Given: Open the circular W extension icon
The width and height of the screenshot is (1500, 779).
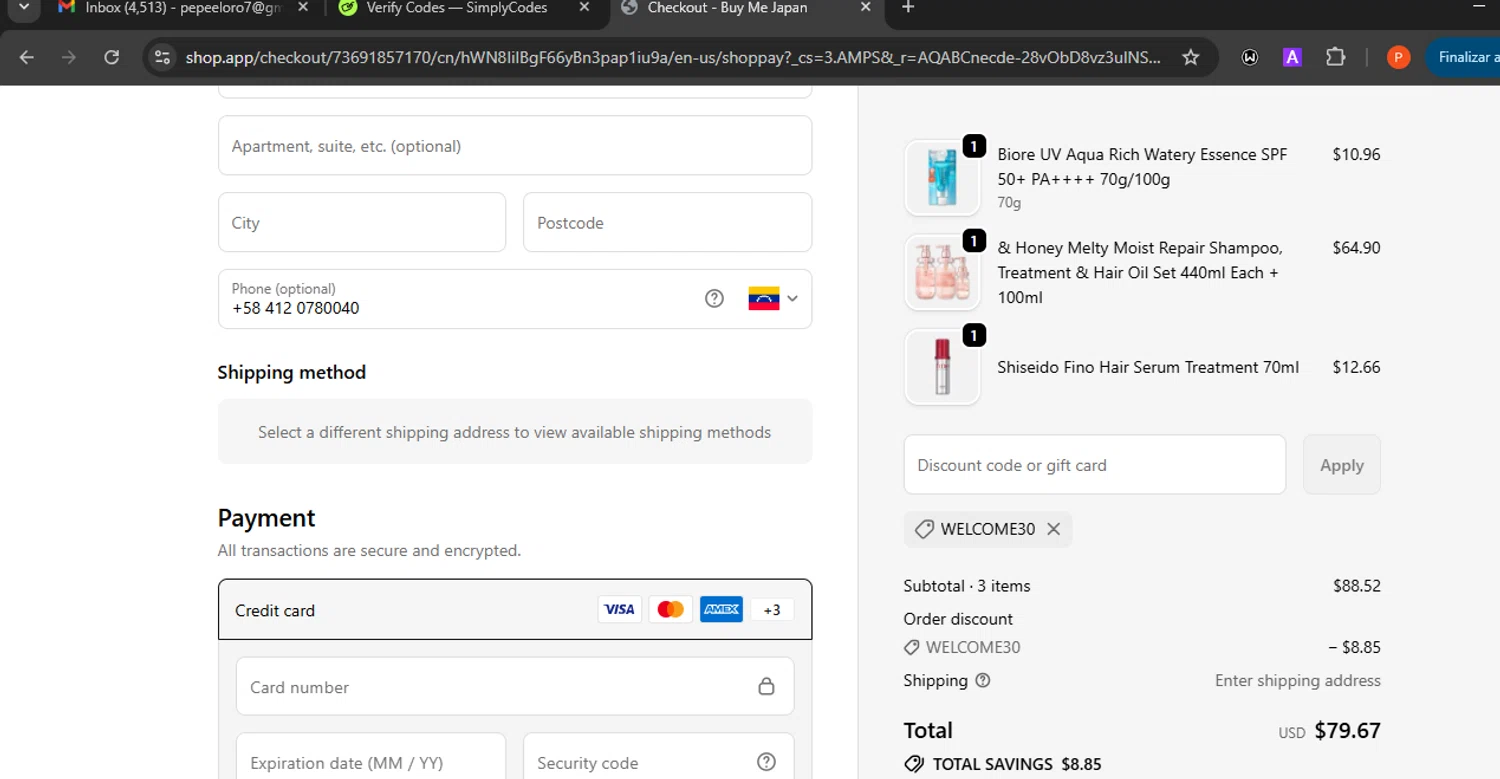Looking at the screenshot, I should pos(1250,58).
